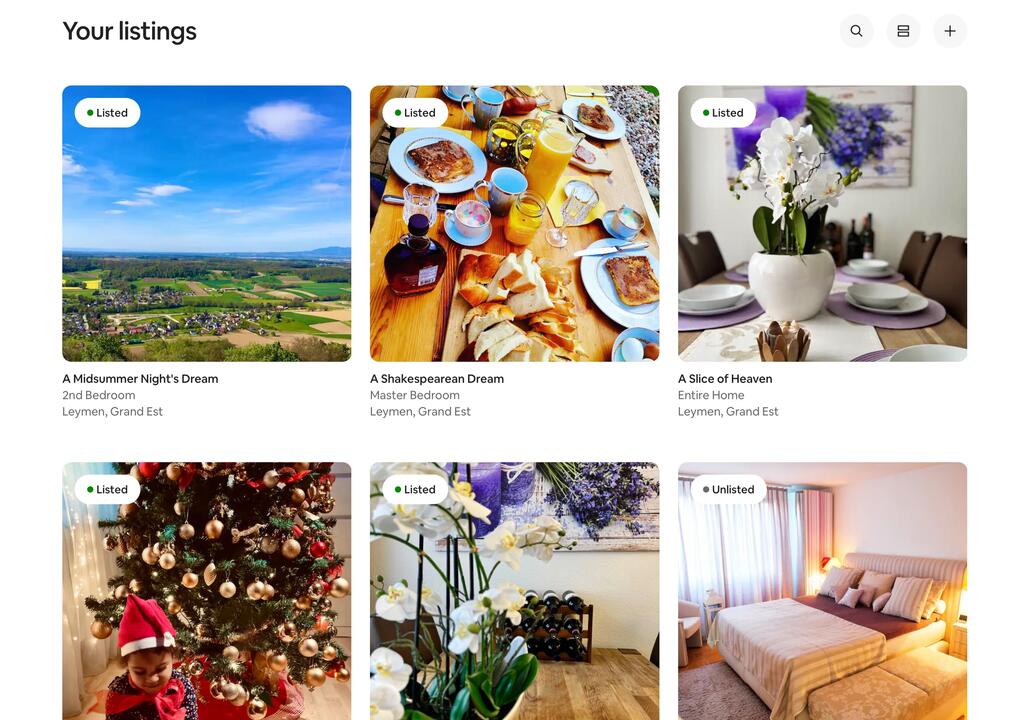Viewport: 1024px width, 720px height.
Task: Add a new listing with plus icon
Action: [950, 31]
